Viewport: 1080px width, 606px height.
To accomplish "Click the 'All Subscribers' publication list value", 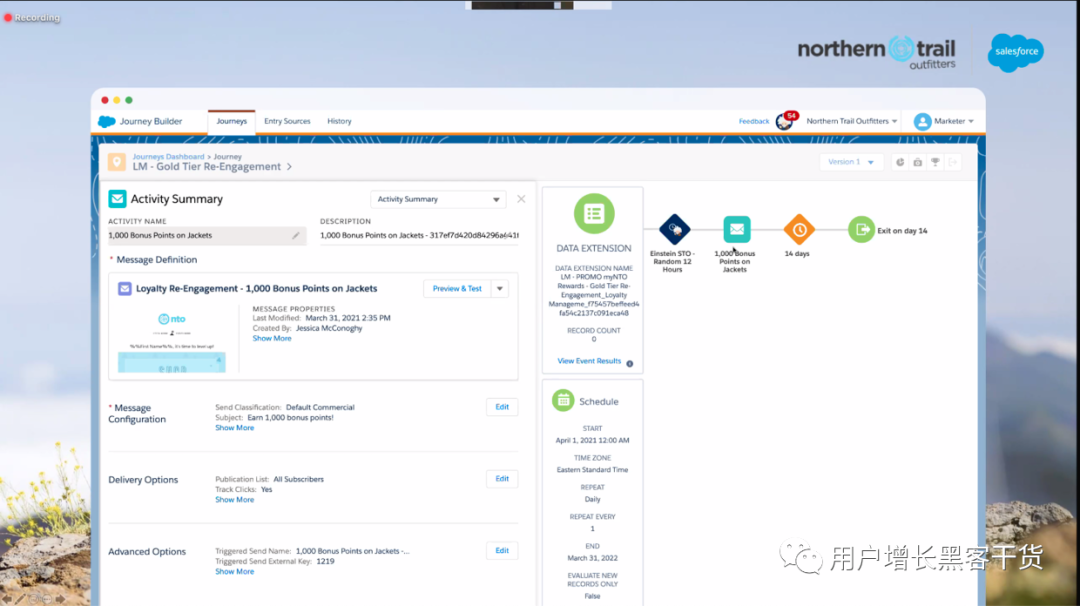I will coord(298,479).
